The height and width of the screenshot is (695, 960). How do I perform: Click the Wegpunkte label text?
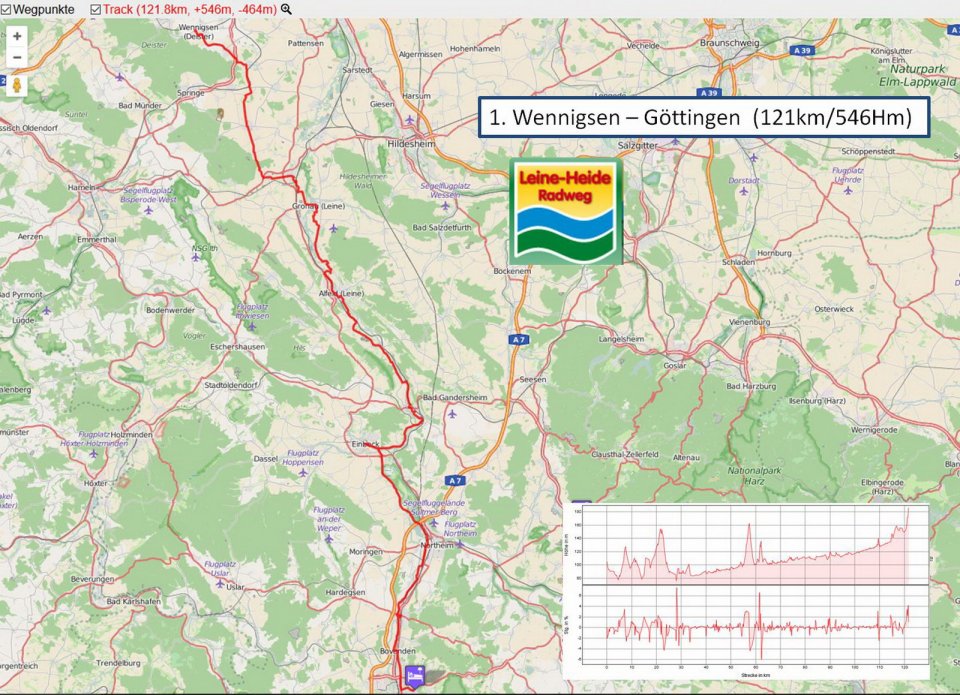click(43, 9)
